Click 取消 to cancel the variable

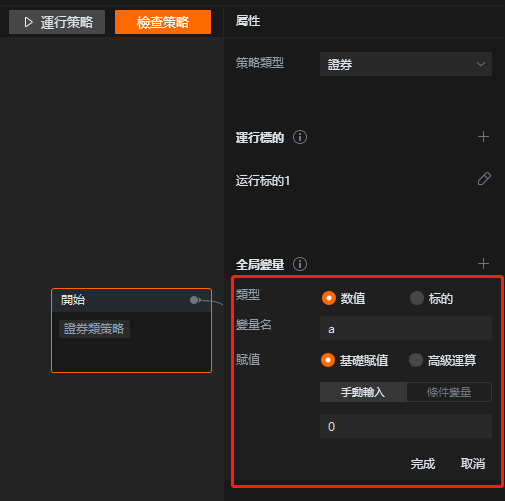click(x=473, y=464)
